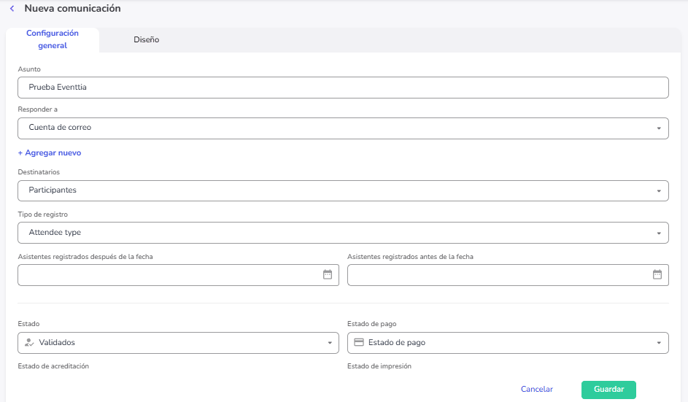This screenshot has width=688, height=402.
Task: Open calendar picker for registrados después de la fecha
Action: tap(327, 275)
